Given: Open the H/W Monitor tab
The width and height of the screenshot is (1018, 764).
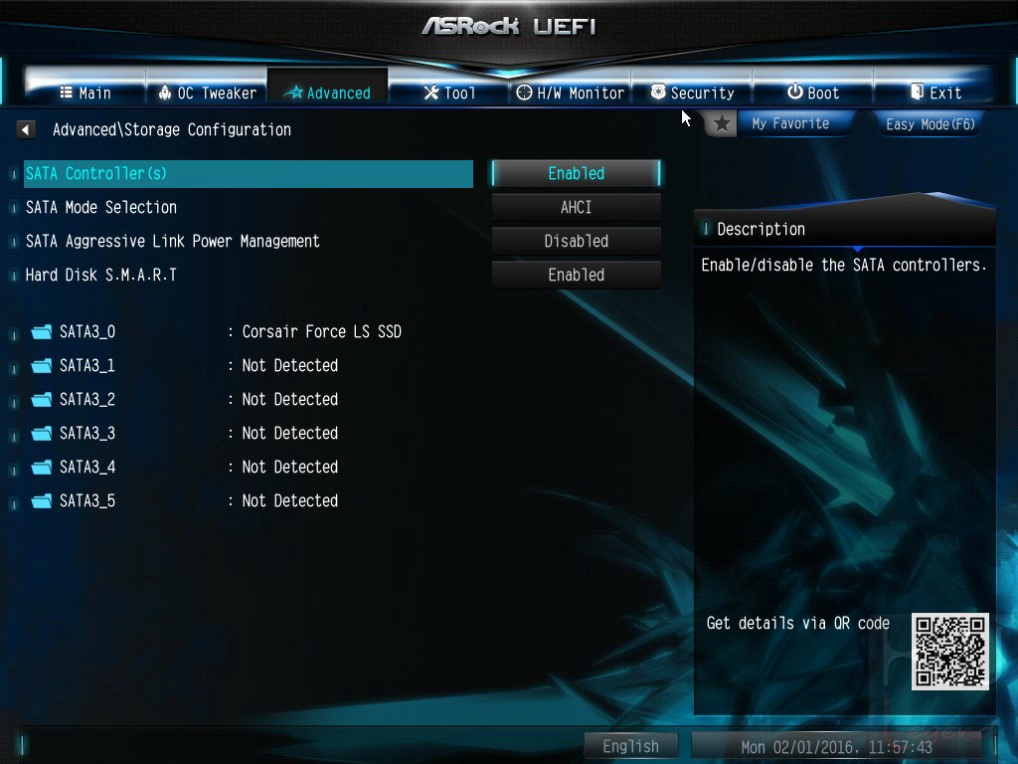Looking at the screenshot, I should point(570,93).
